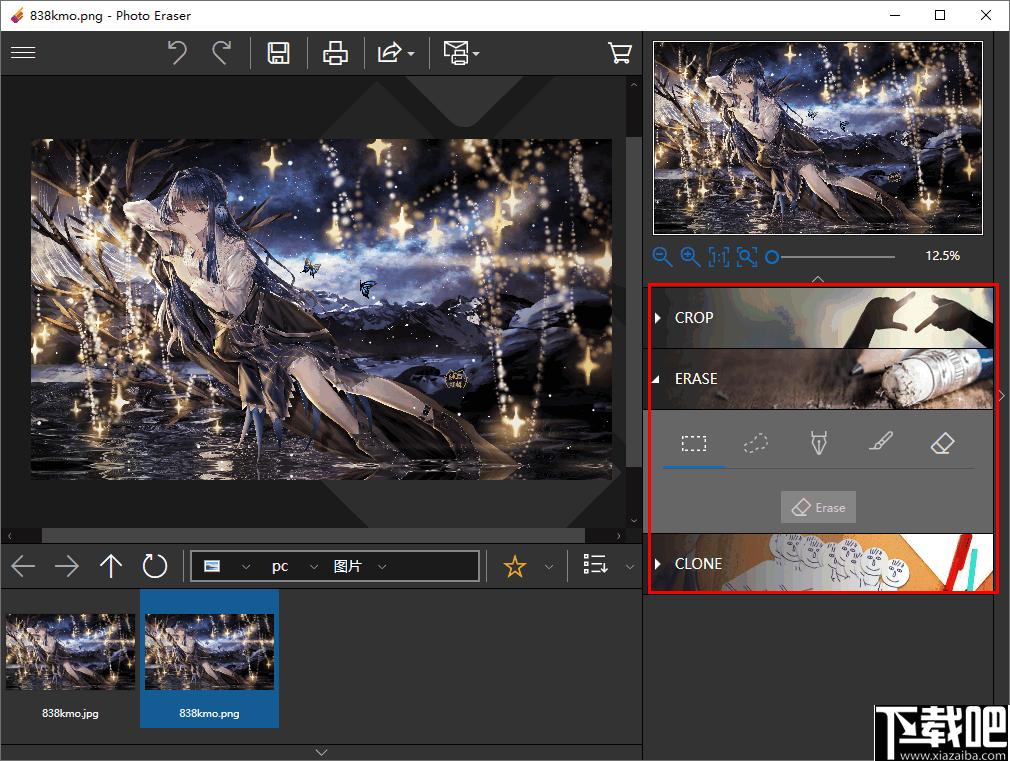Open dropdown after pc path segment
Screen dimensions: 1010x761
click(314, 567)
